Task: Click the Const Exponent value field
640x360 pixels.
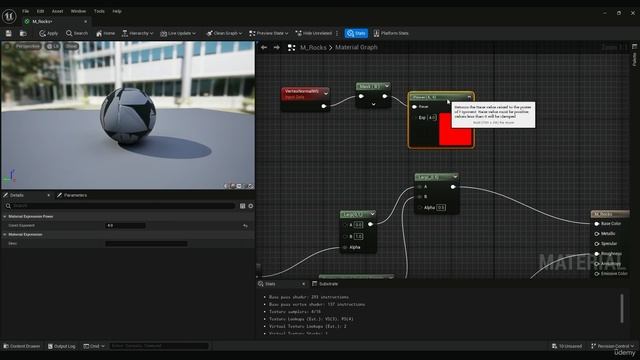Action: click(x=125, y=225)
